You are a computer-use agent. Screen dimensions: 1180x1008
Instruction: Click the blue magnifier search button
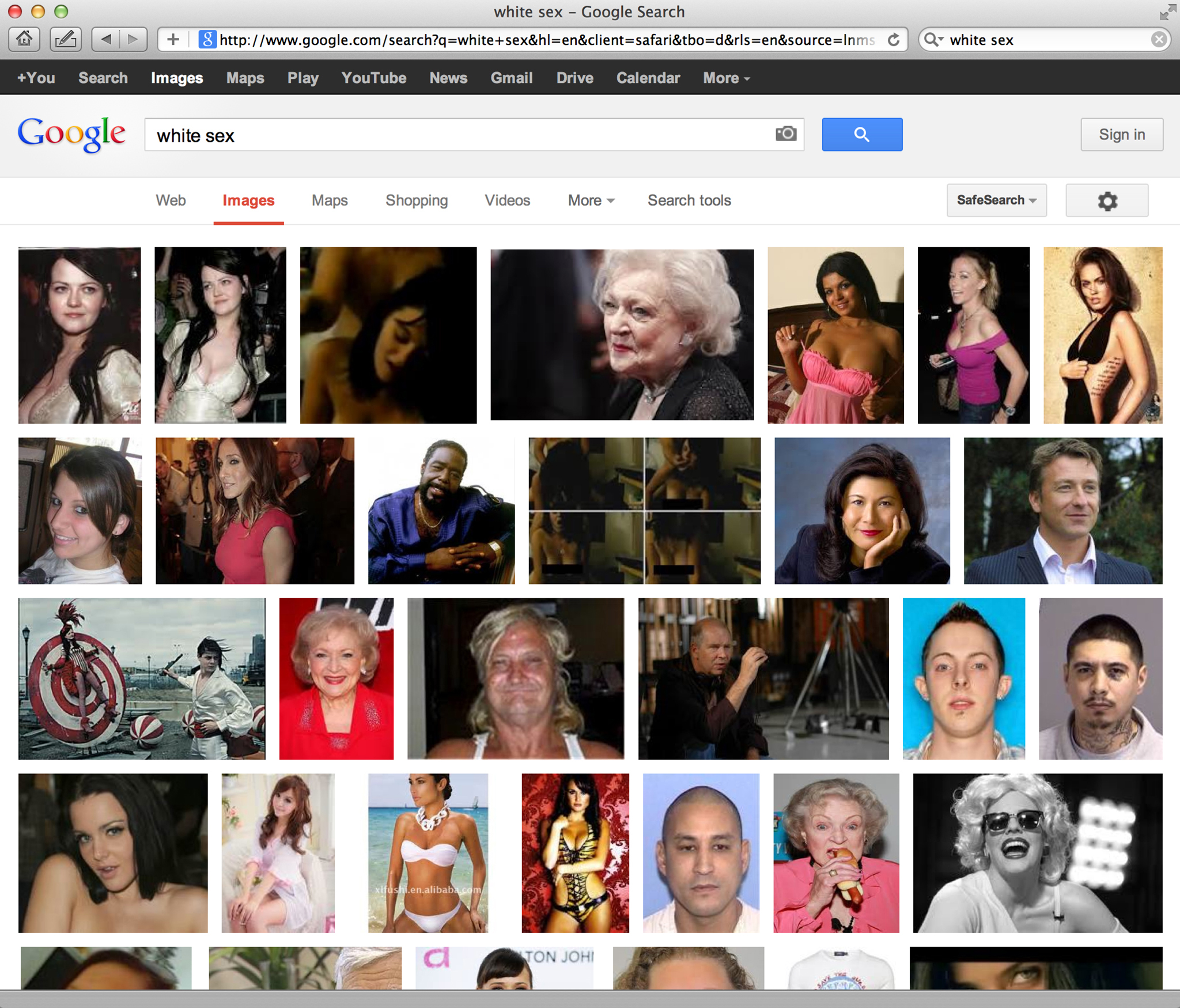[x=861, y=134]
